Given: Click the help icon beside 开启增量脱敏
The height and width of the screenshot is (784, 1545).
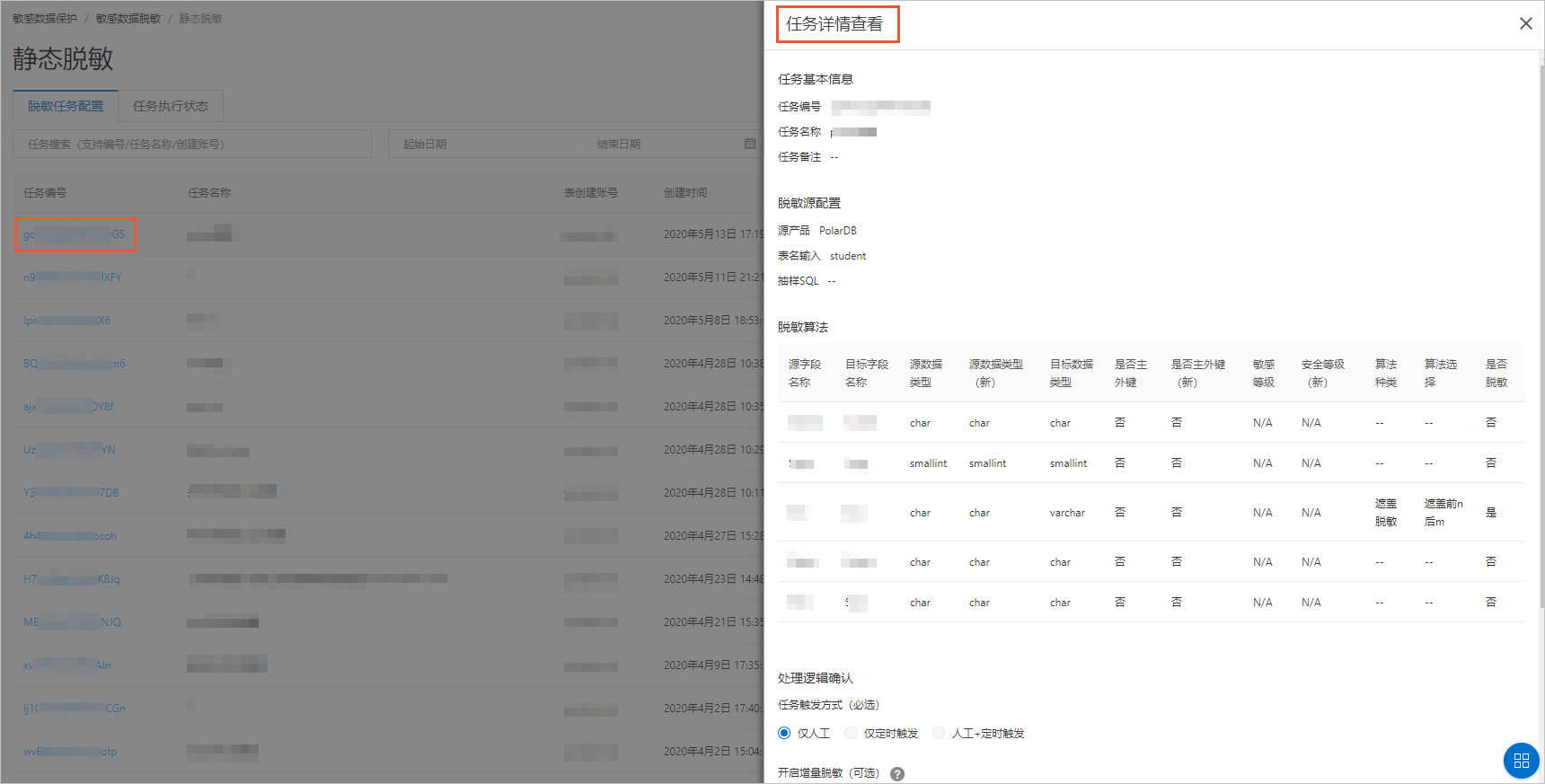Looking at the screenshot, I should click(x=897, y=774).
